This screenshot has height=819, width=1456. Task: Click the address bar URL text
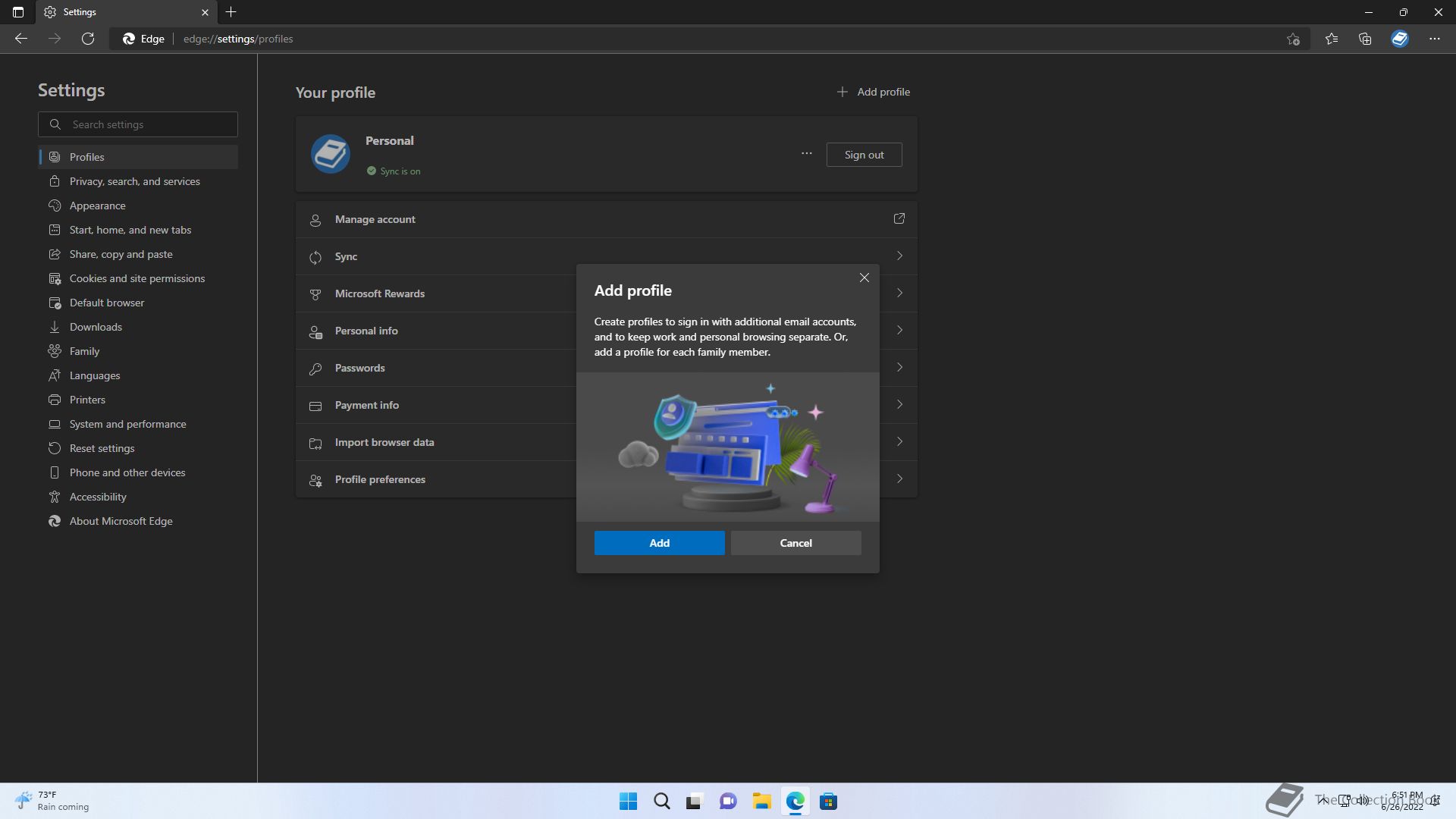click(x=238, y=39)
